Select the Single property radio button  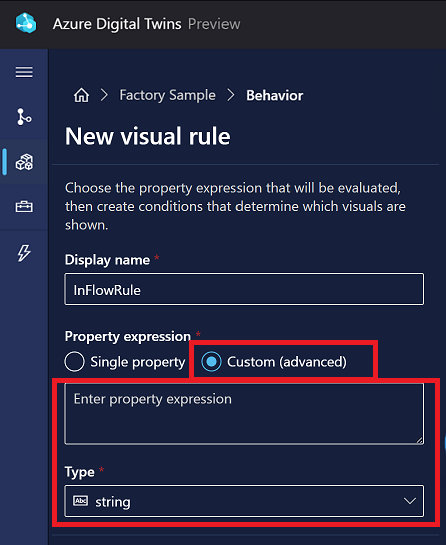pos(74,361)
